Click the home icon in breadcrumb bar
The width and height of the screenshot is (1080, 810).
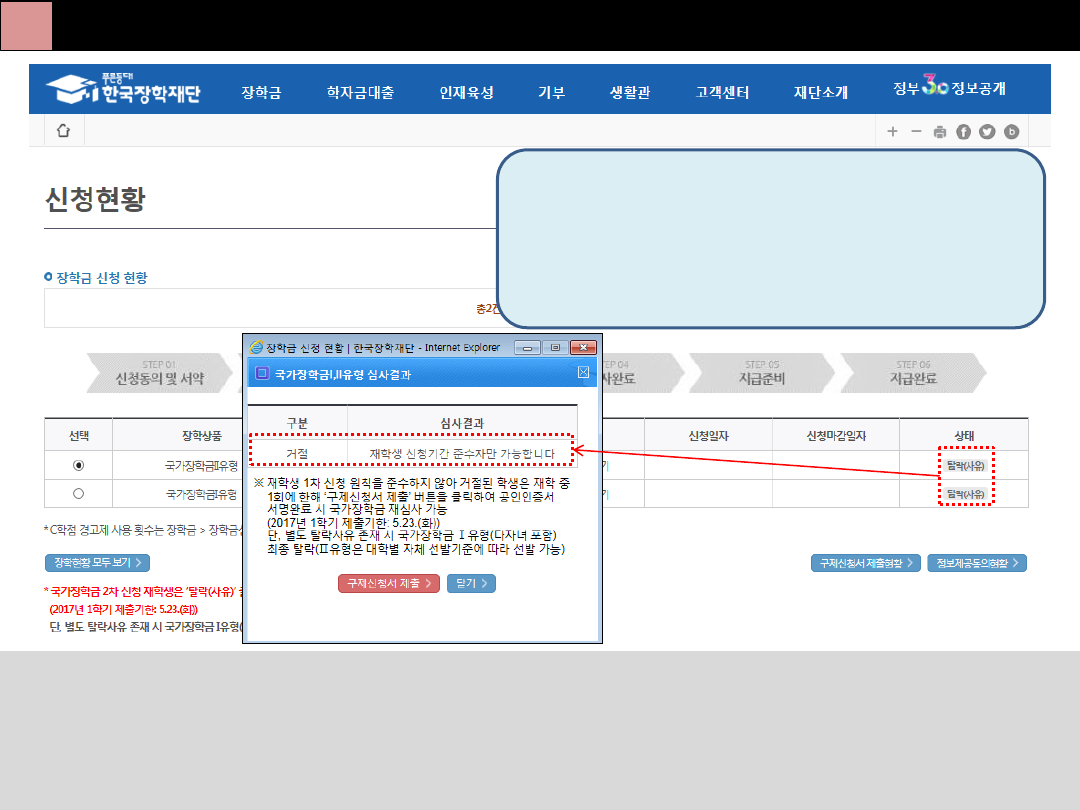pos(64,131)
